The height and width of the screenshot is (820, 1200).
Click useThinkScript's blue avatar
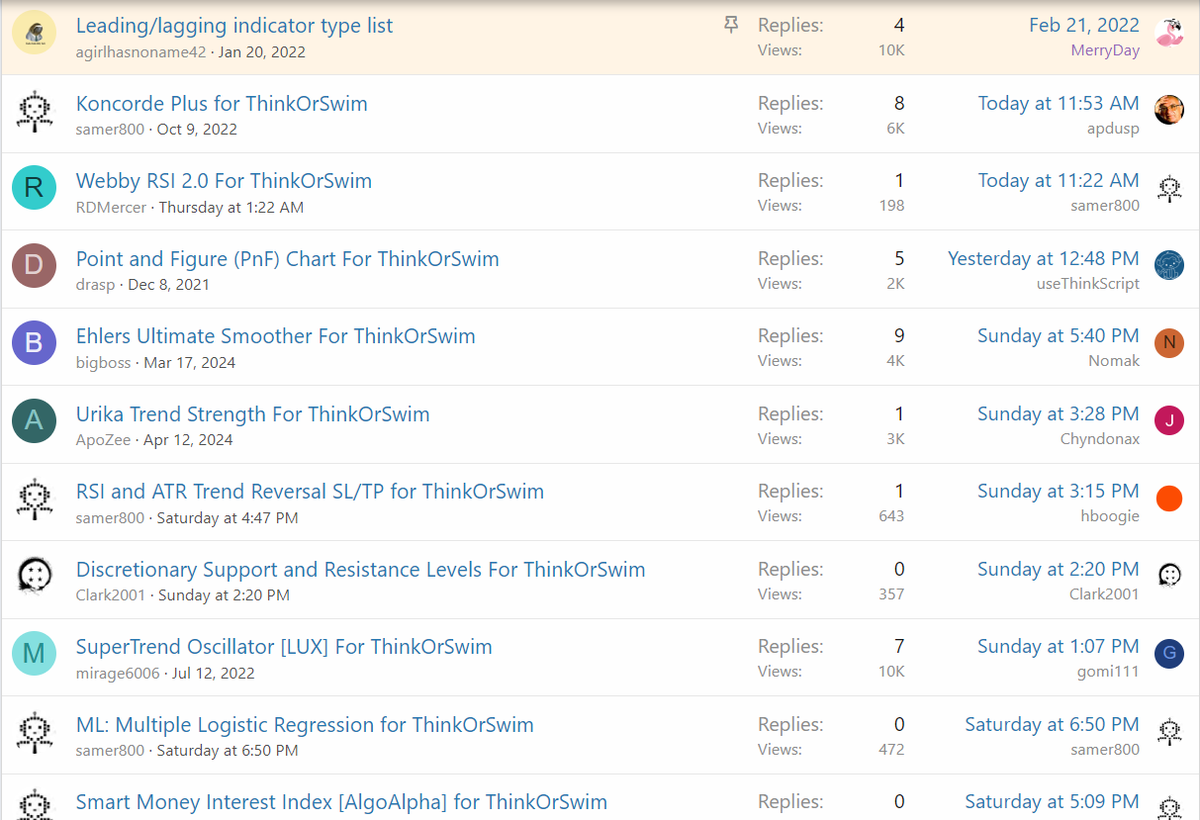[1169, 265]
